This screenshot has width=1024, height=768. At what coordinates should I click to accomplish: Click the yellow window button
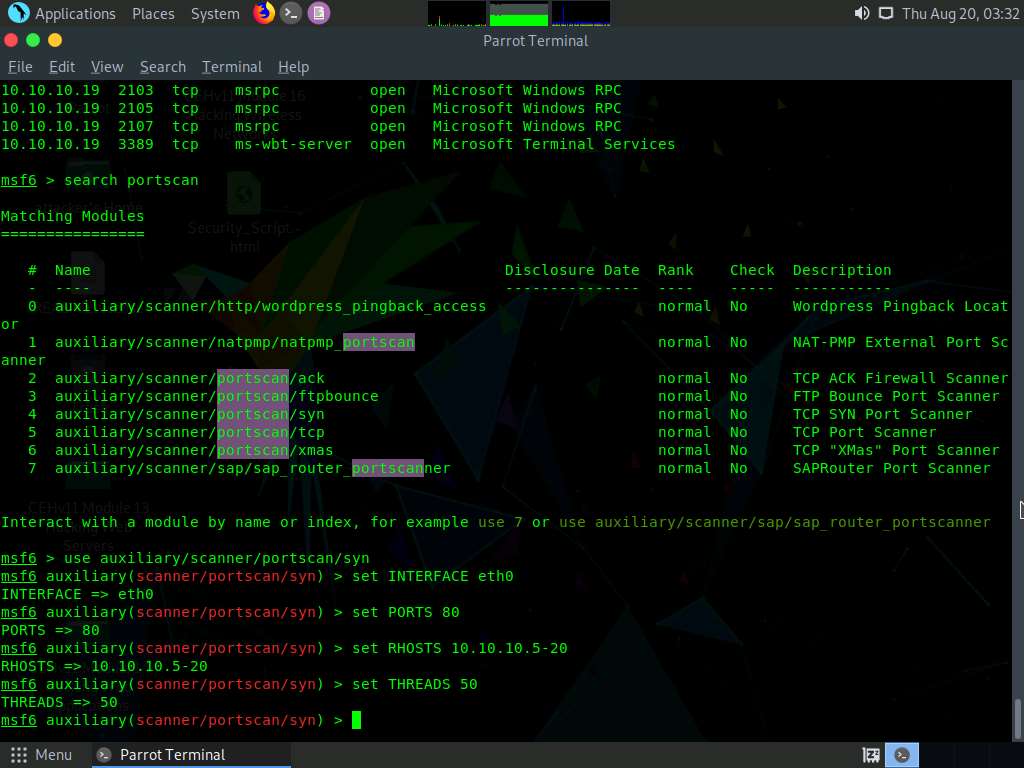[55, 40]
